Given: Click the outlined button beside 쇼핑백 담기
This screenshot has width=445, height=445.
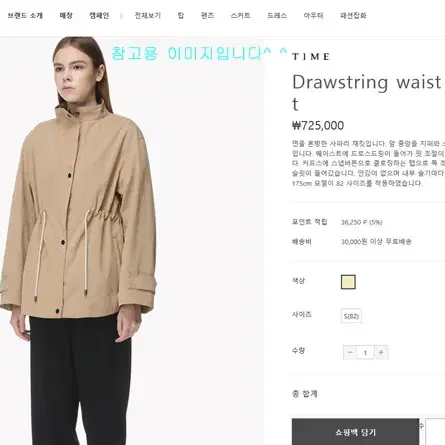Looking at the screenshot, I should tap(435, 432).
